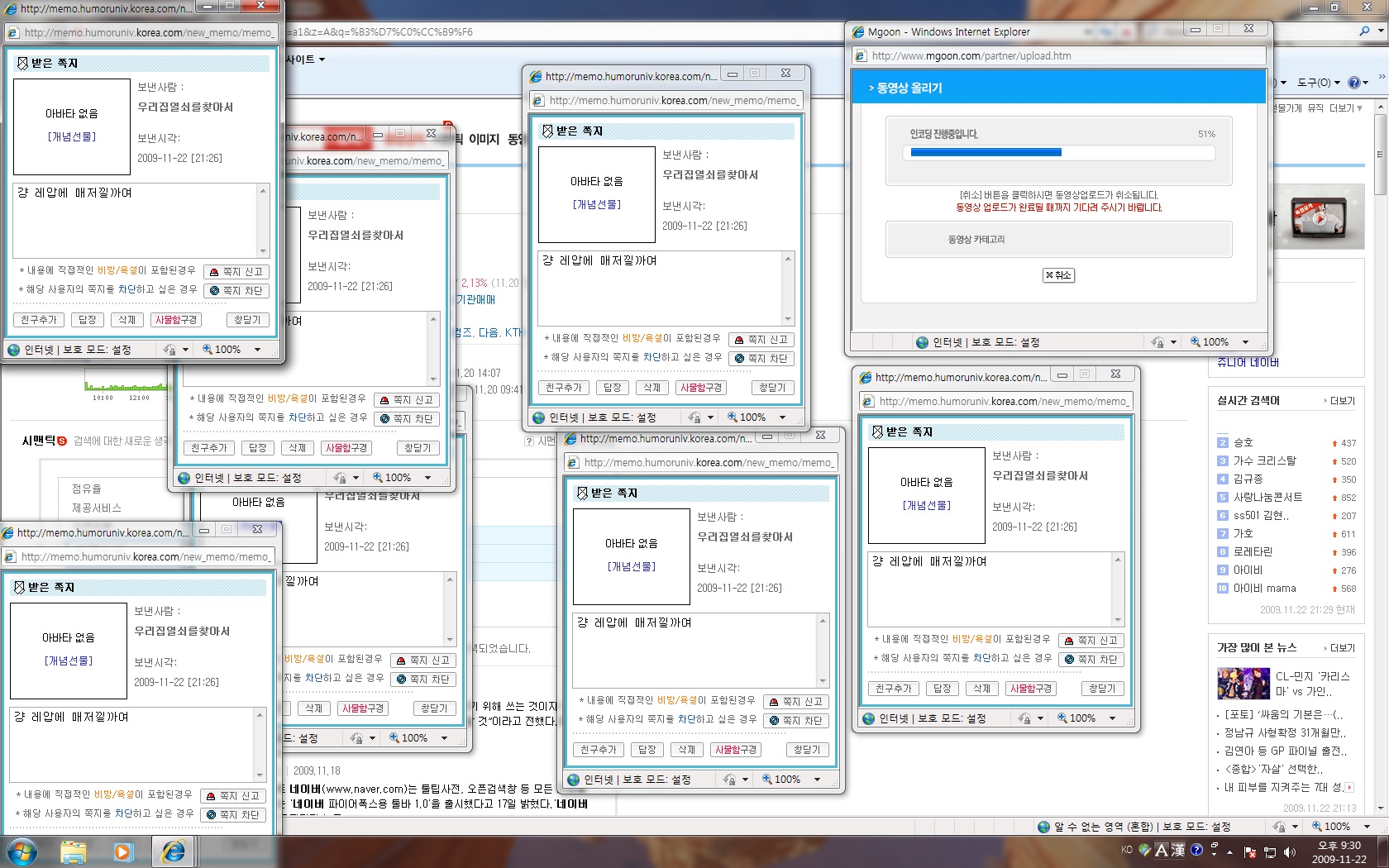Expand zoom dropdown in Mgoon window status bar
The image size is (1389, 868).
[x=1245, y=342]
